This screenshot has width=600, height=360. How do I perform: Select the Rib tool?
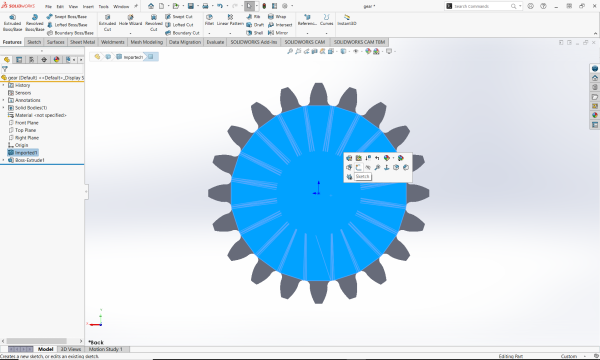pyautogui.click(x=253, y=16)
